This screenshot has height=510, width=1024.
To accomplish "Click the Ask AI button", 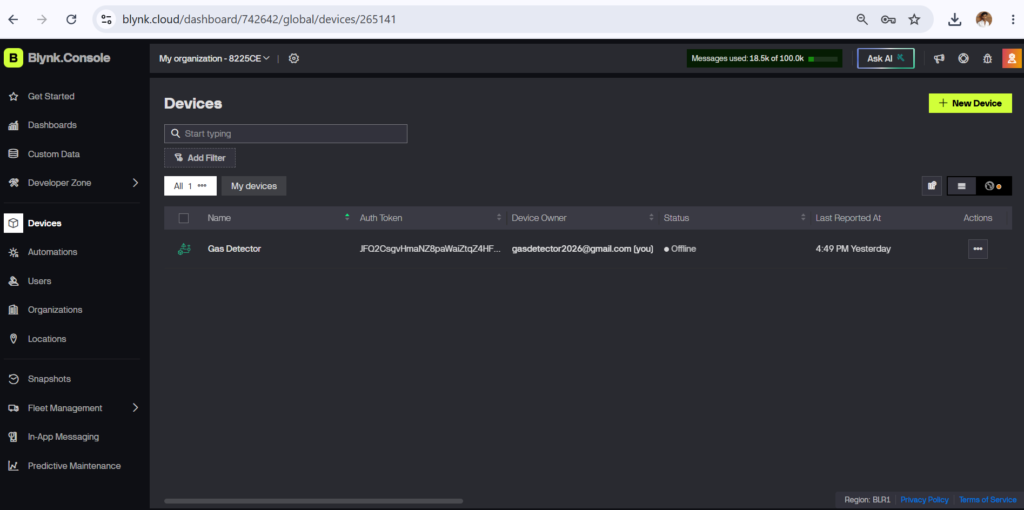I will [x=886, y=59].
